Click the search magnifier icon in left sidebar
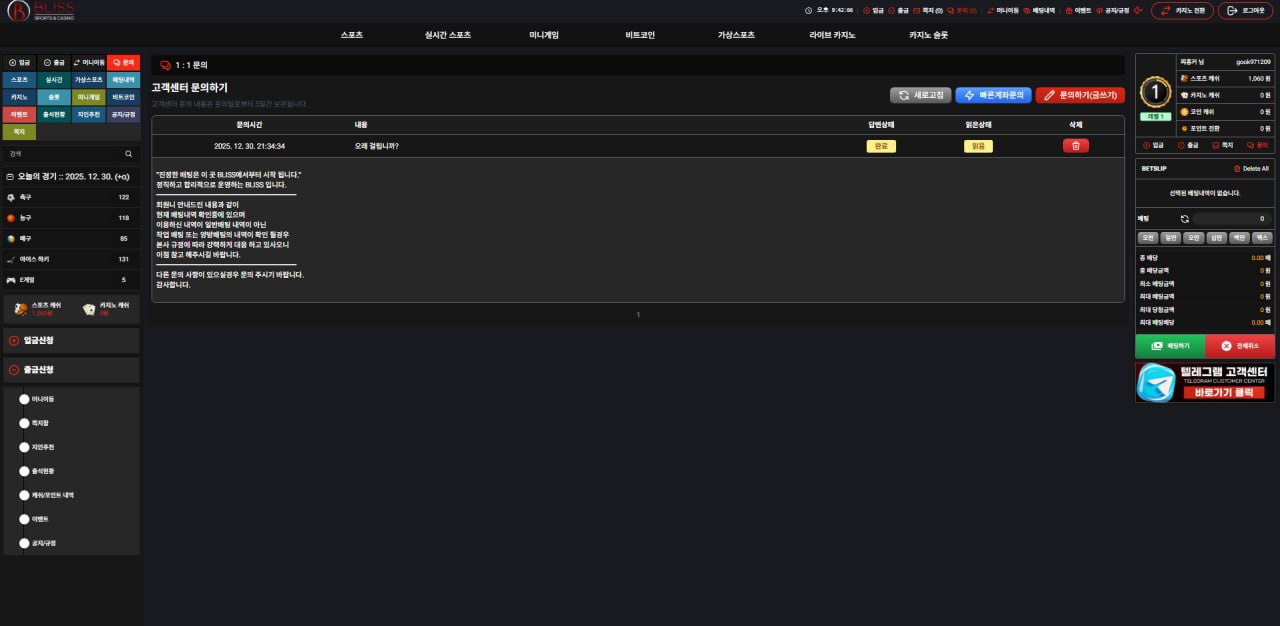This screenshot has width=1280, height=626. click(128, 154)
